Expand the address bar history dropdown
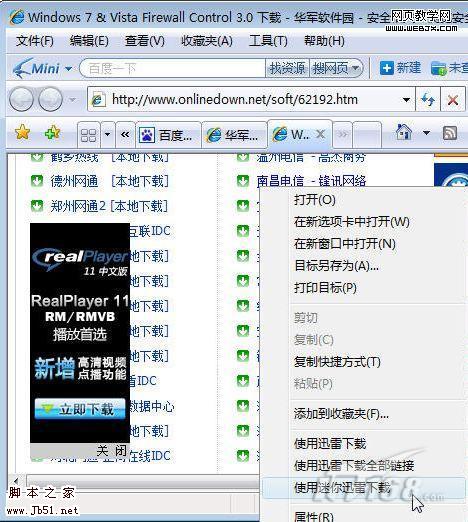 point(406,100)
